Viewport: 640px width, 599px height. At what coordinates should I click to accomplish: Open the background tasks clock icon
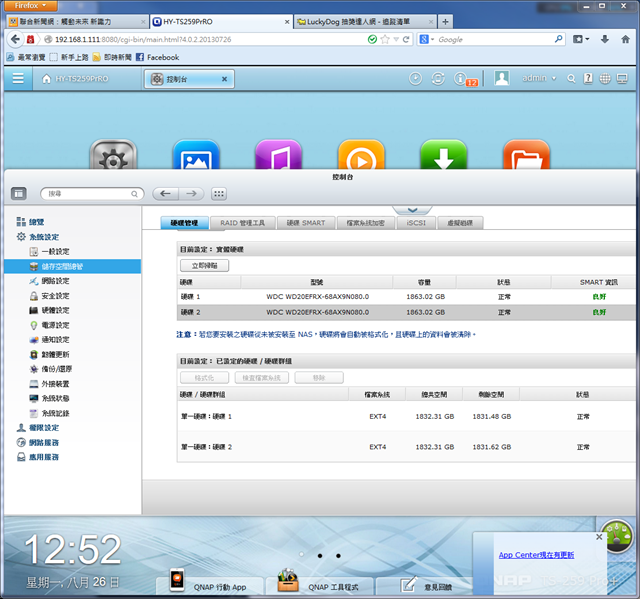(x=415, y=78)
